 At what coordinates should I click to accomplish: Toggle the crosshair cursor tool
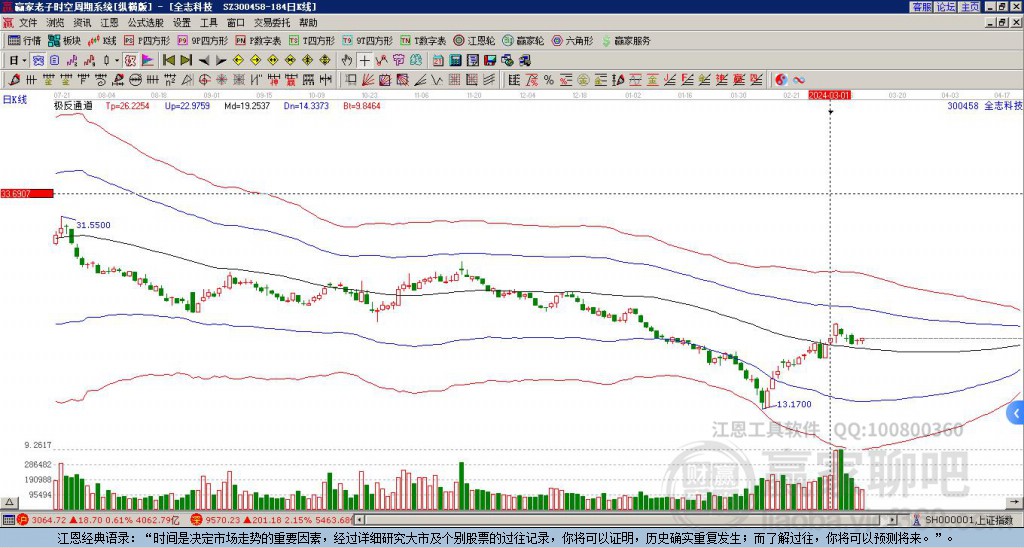click(x=364, y=61)
